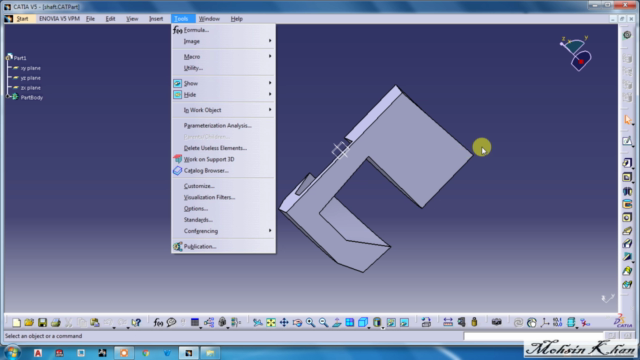Open the Help menu
Screen dimensions: 640x360
click(x=236, y=19)
